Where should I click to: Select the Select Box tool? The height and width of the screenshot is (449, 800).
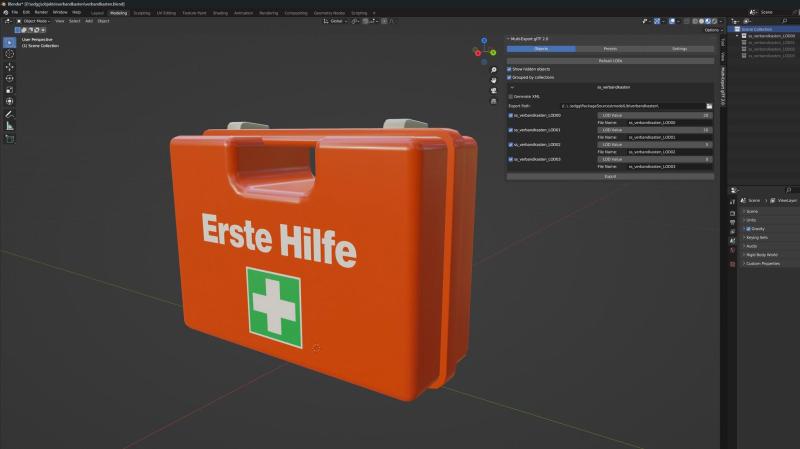10,42
